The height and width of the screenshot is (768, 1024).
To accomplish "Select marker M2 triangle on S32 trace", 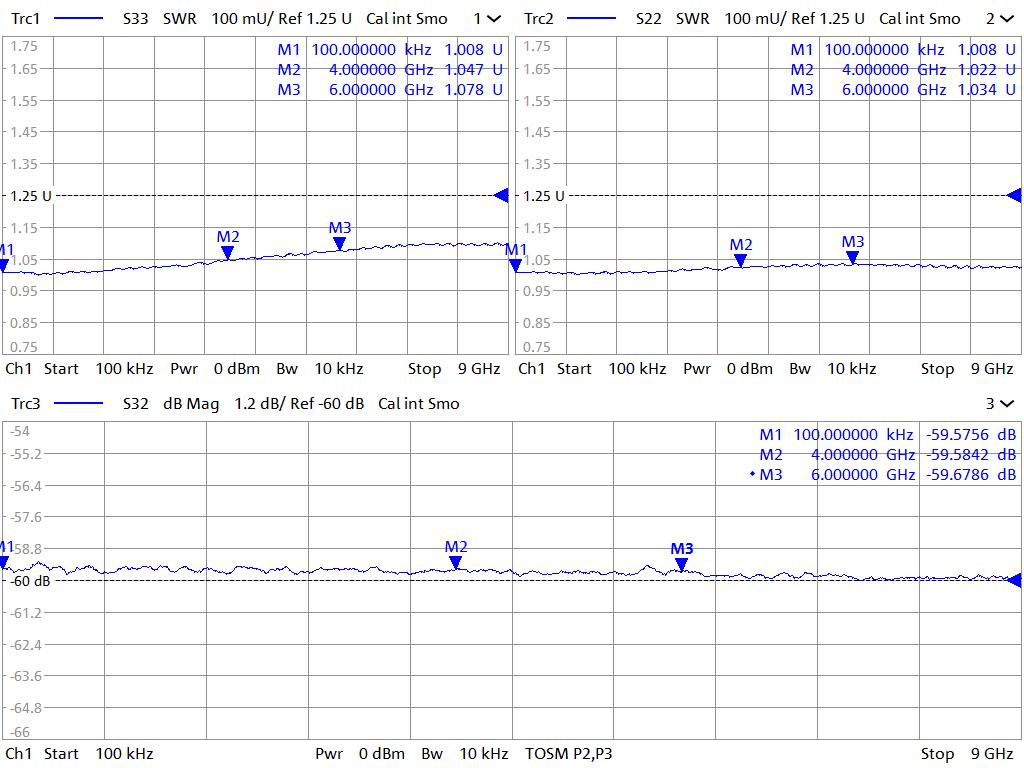I will click(456, 562).
